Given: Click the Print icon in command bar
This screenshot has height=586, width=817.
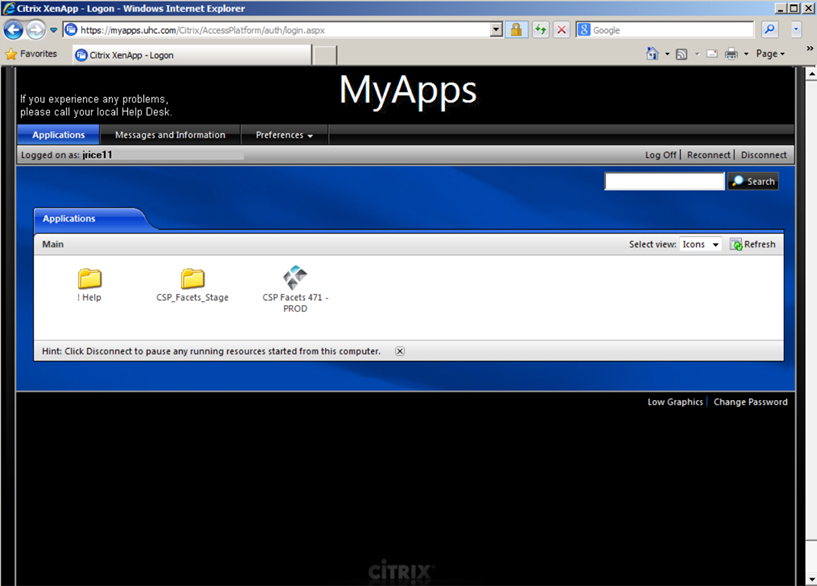Looking at the screenshot, I should click(731, 54).
